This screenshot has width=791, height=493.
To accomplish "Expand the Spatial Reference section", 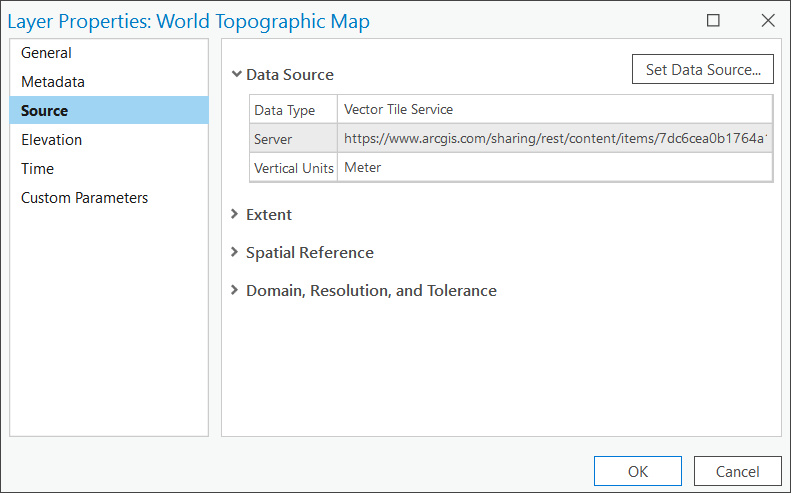I will [235, 252].
